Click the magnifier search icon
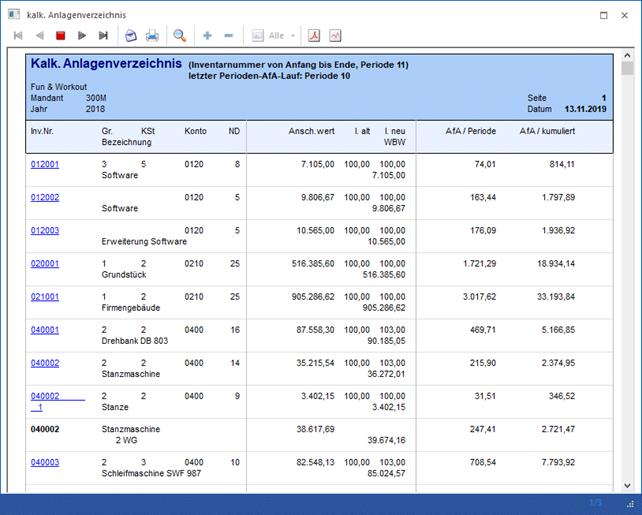Screen dimensions: 642x515 (x=180, y=36)
